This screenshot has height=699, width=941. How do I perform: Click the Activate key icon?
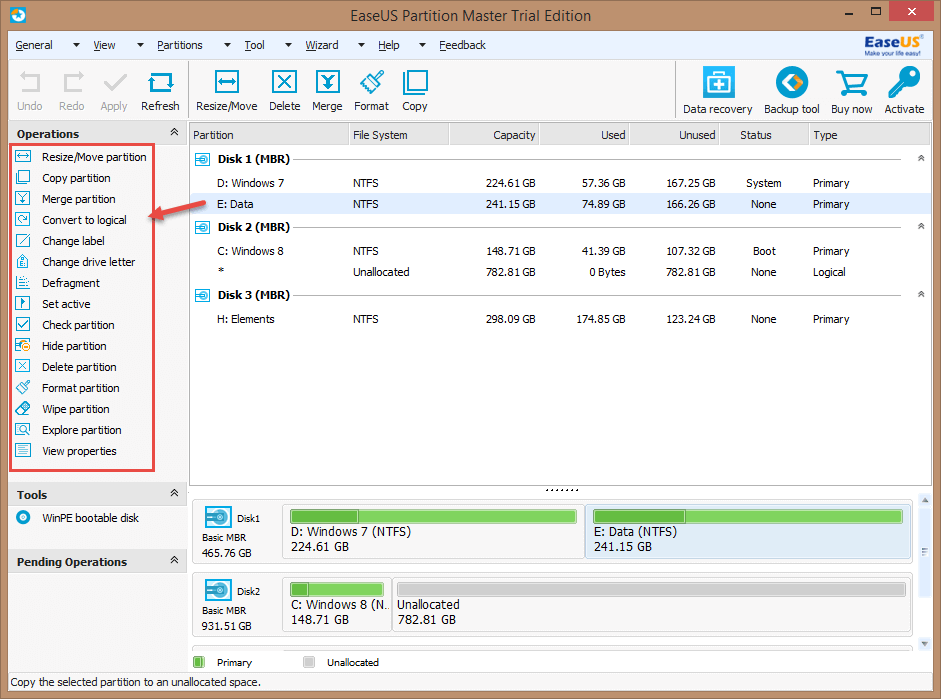click(x=904, y=90)
